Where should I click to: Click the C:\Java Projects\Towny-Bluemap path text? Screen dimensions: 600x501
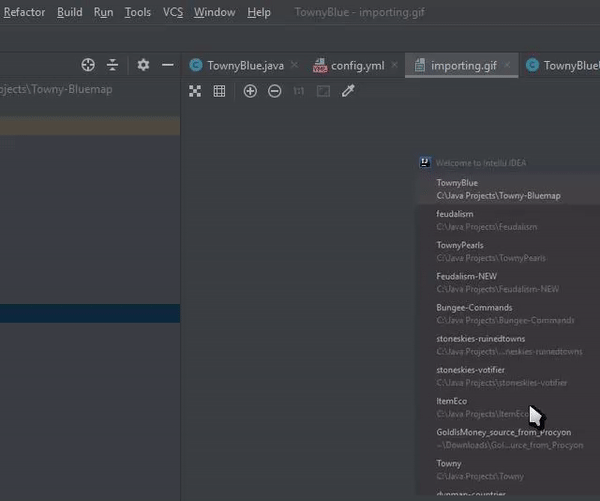498,196
